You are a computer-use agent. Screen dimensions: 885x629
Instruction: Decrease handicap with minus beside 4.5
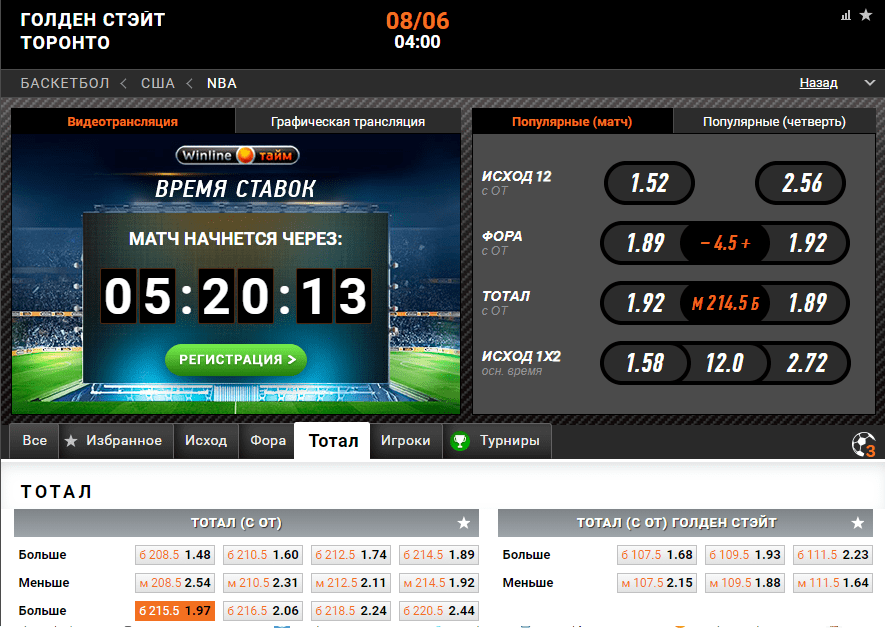tap(705, 243)
